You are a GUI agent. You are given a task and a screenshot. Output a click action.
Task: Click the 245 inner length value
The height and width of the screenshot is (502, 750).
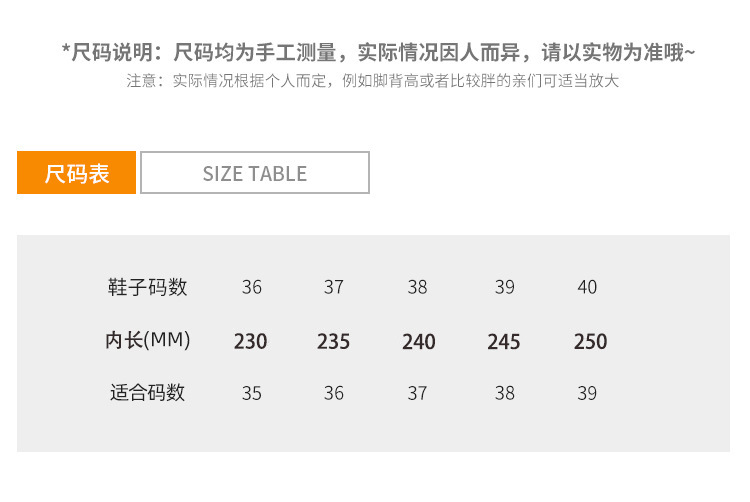[504, 341]
